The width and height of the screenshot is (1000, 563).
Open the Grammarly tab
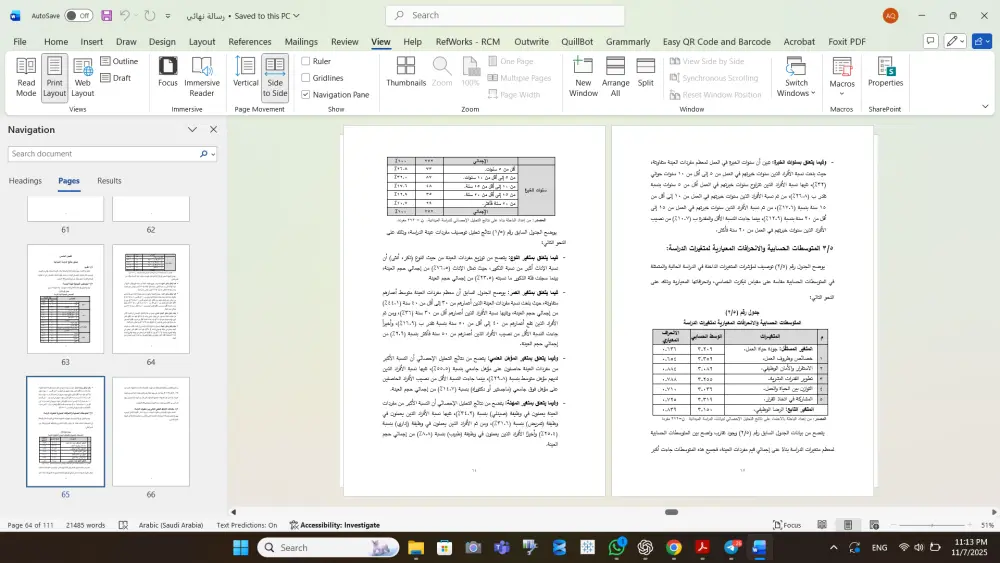coord(628,41)
